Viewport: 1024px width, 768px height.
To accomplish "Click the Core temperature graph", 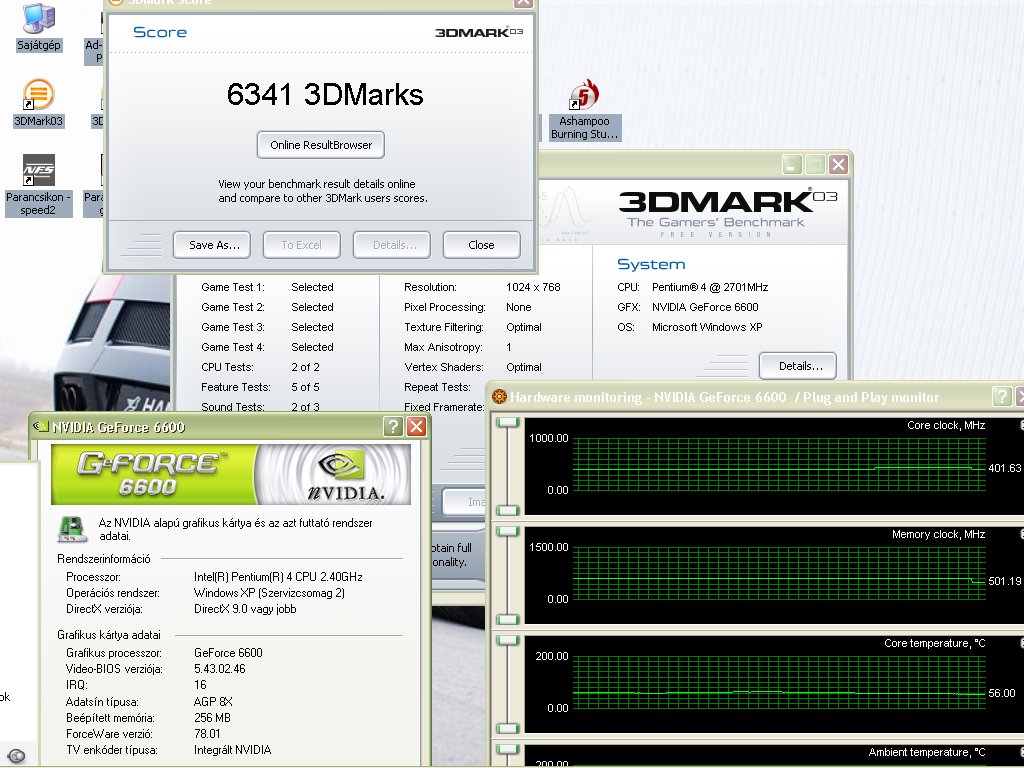I will coord(779,682).
